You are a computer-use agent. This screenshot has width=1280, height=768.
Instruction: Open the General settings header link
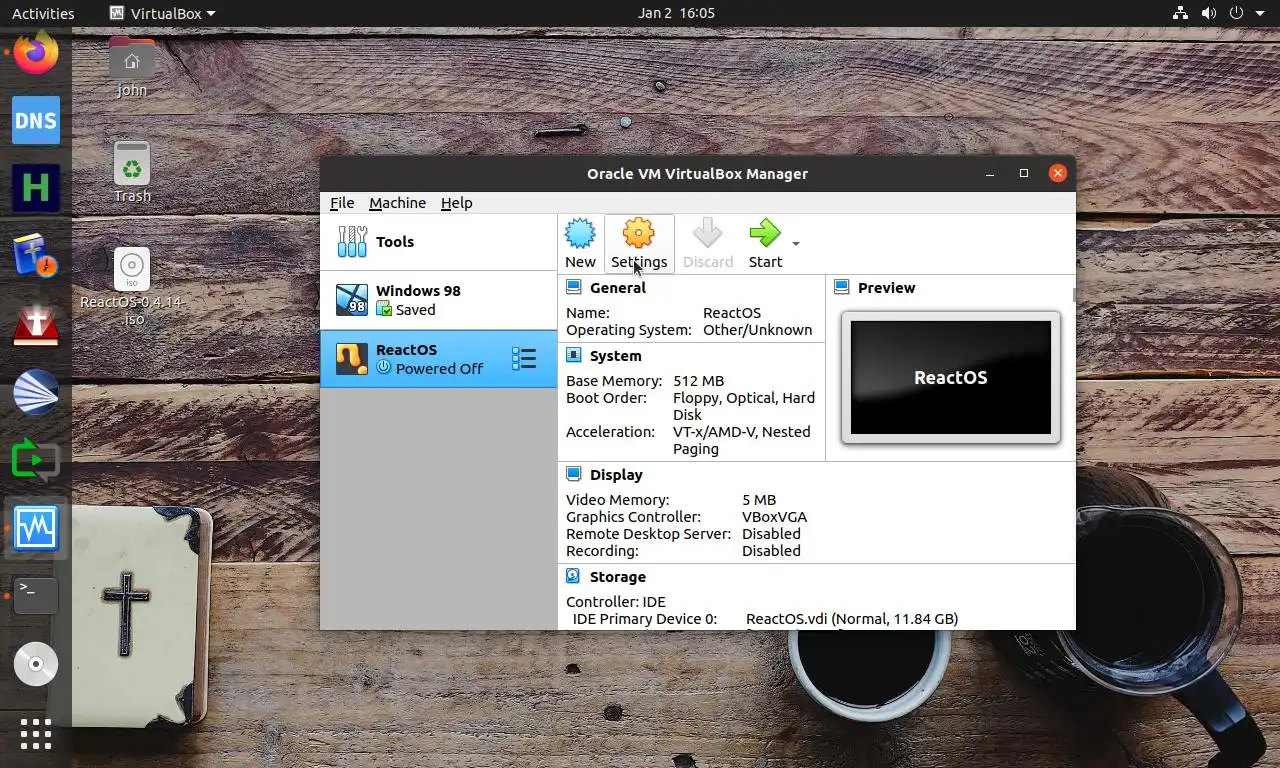point(618,288)
